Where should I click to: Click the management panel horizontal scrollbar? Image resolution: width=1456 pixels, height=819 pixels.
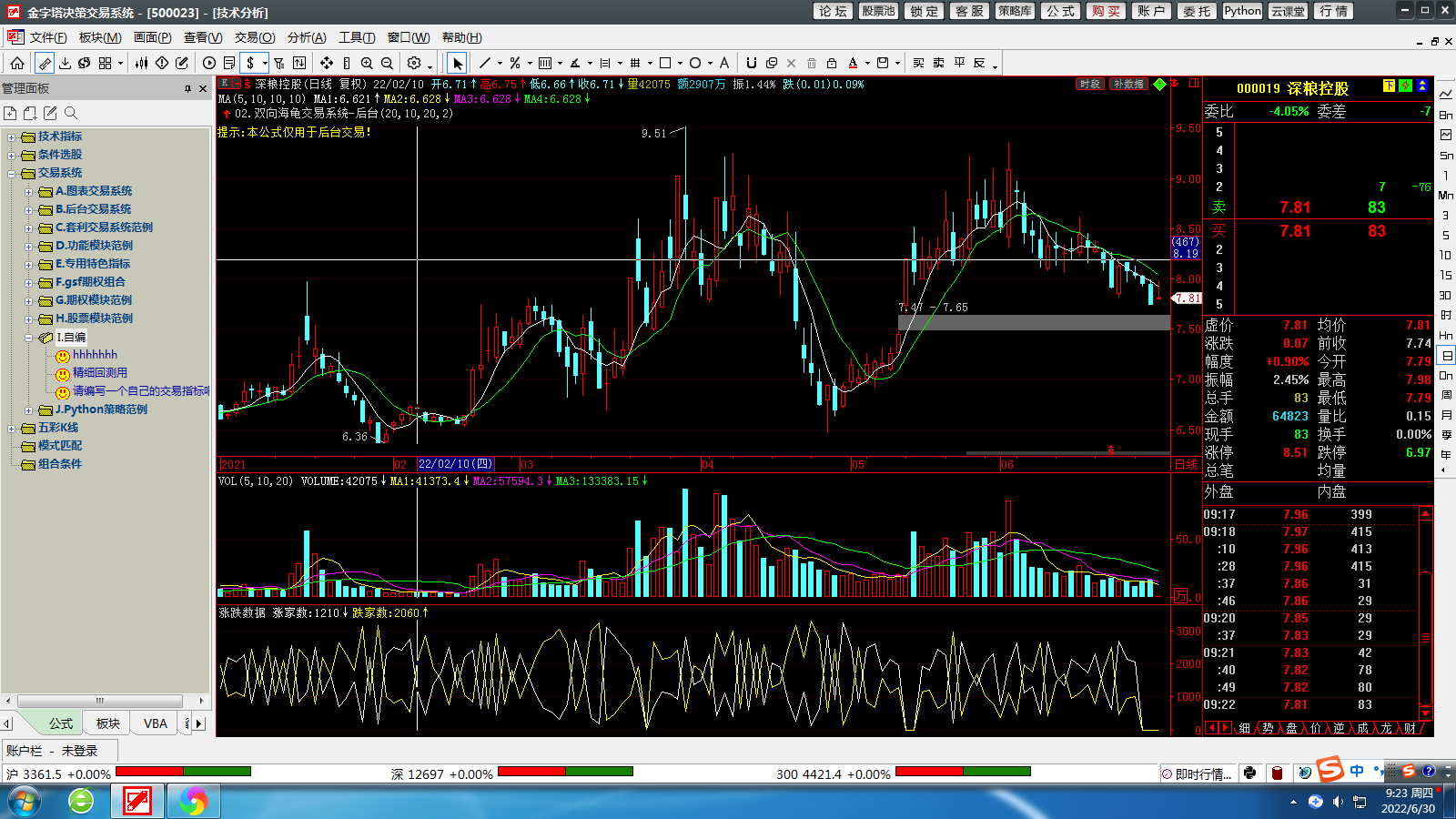[100, 701]
